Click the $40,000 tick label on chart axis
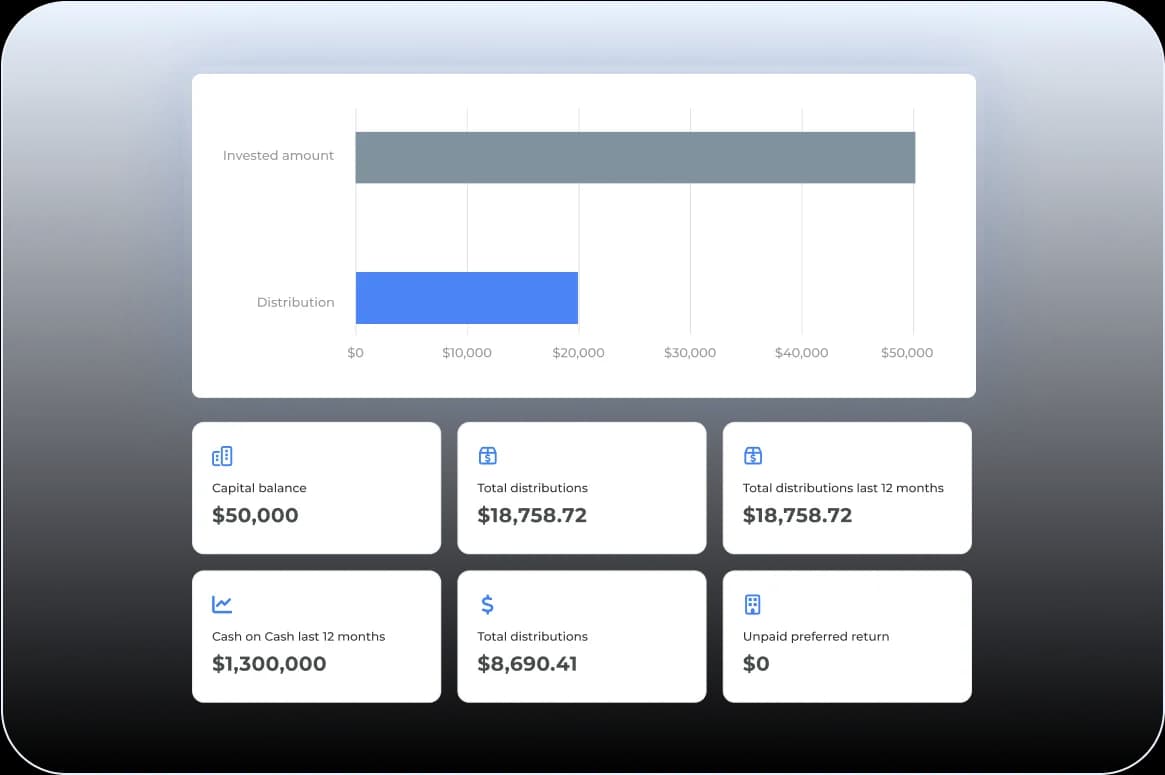Image resolution: width=1165 pixels, height=775 pixels. (801, 353)
